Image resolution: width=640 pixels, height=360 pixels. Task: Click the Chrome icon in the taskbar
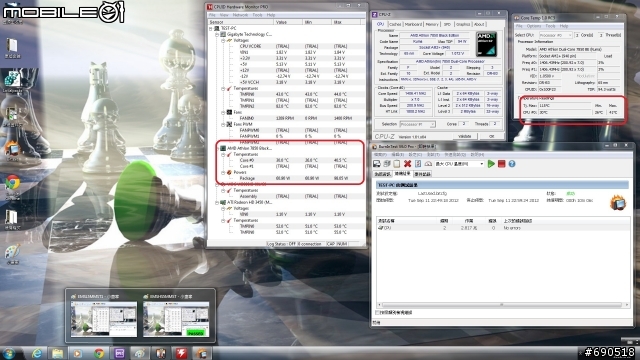click(x=99, y=353)
